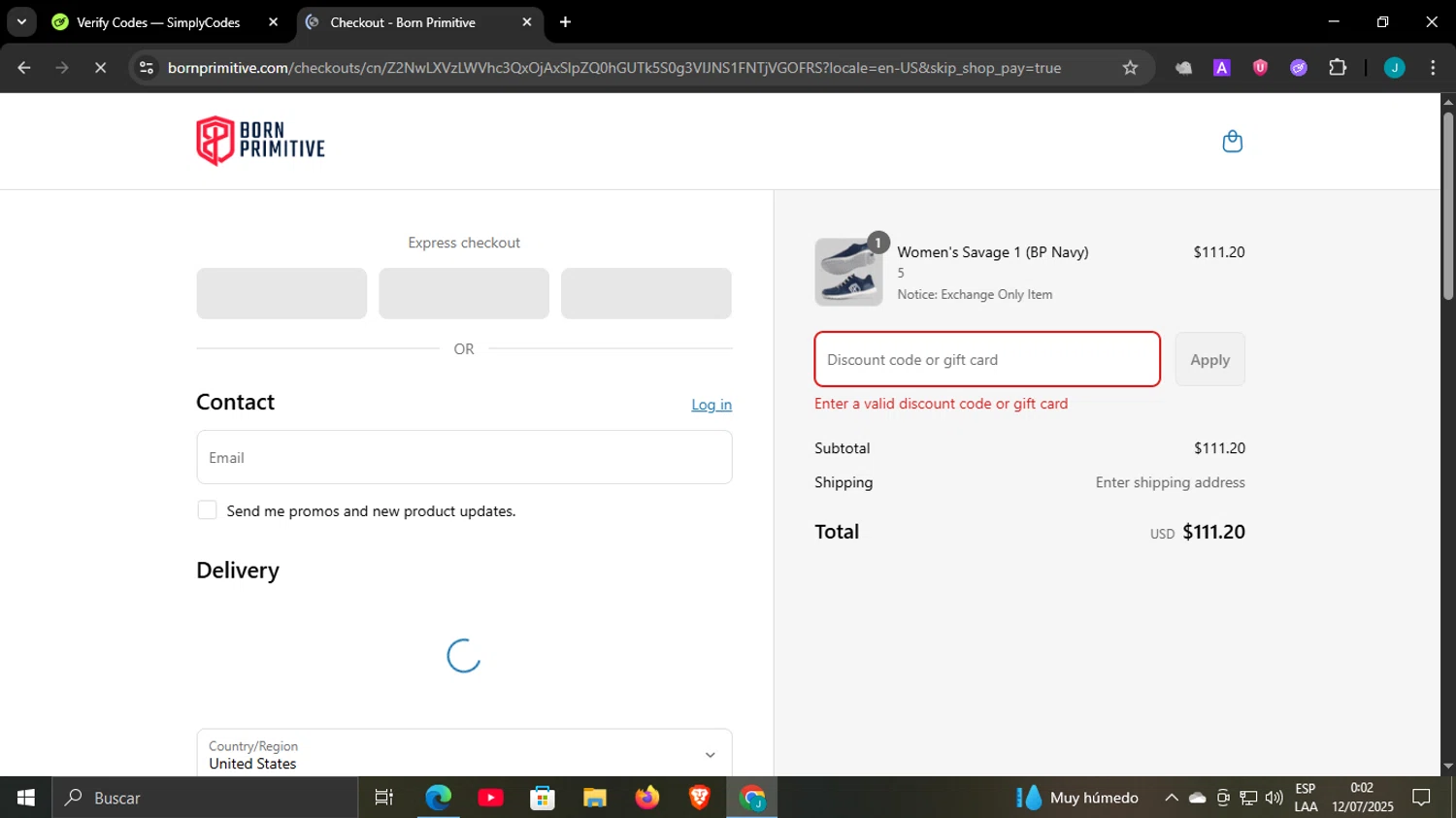Show hidden system tray icons

1172,798
